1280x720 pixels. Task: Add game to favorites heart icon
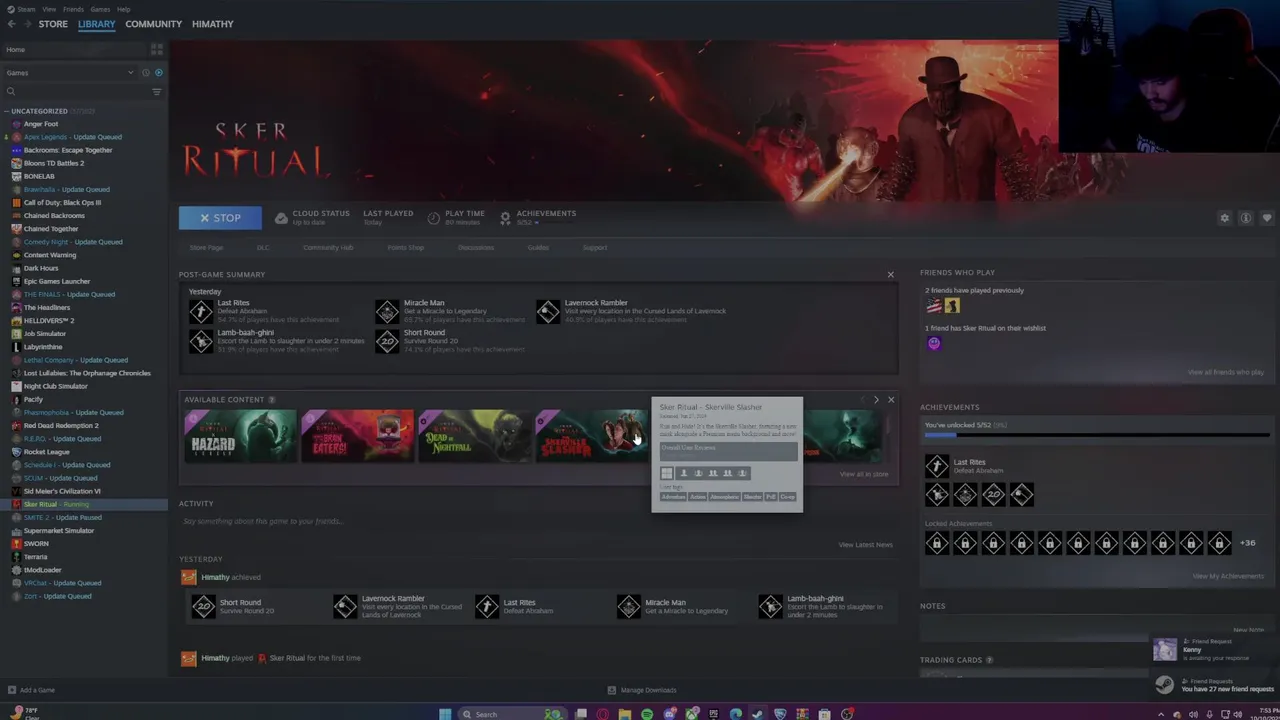click(x=1267, y=218)
